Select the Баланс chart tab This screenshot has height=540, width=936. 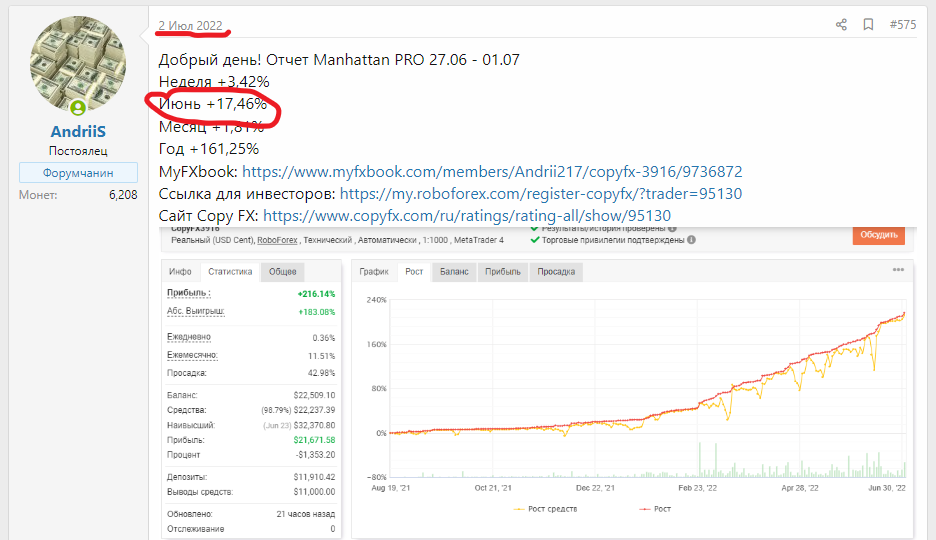[454, 271]
